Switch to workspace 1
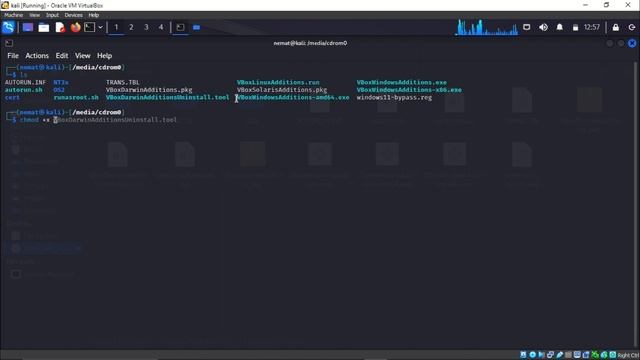The width and height of the screenshot is (640, 360). coord(116,27)
